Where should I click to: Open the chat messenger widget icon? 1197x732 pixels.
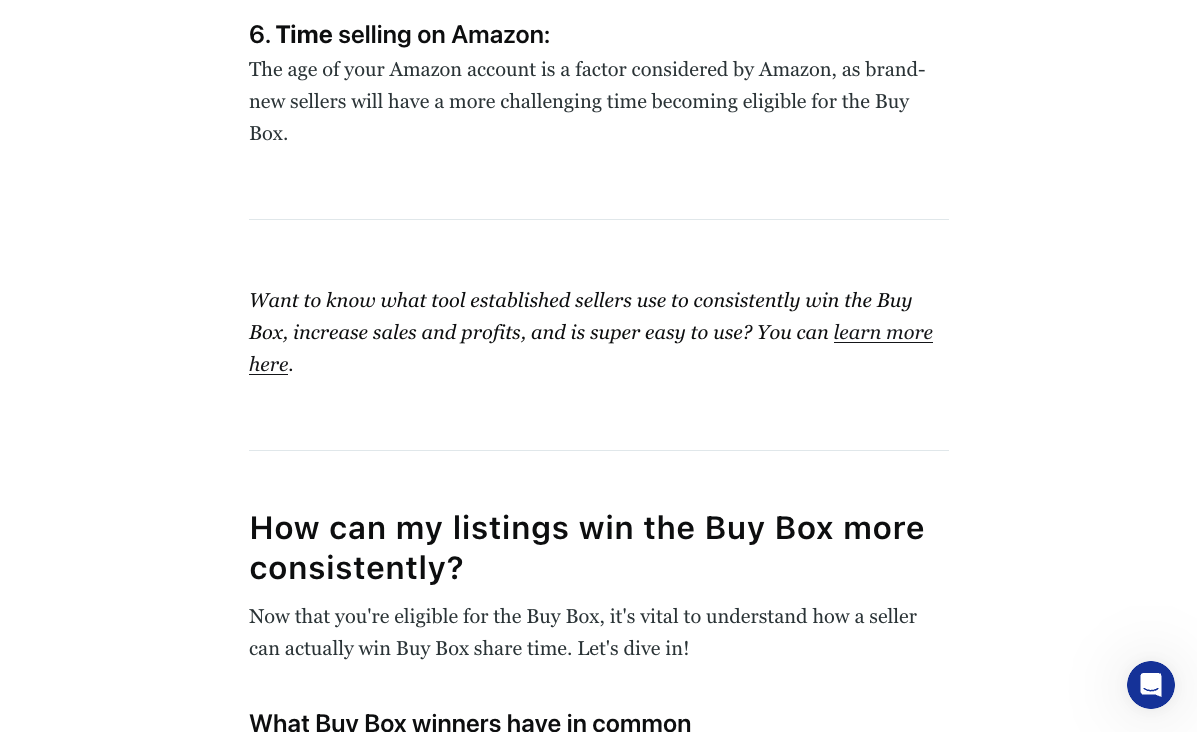point(1150,685)
